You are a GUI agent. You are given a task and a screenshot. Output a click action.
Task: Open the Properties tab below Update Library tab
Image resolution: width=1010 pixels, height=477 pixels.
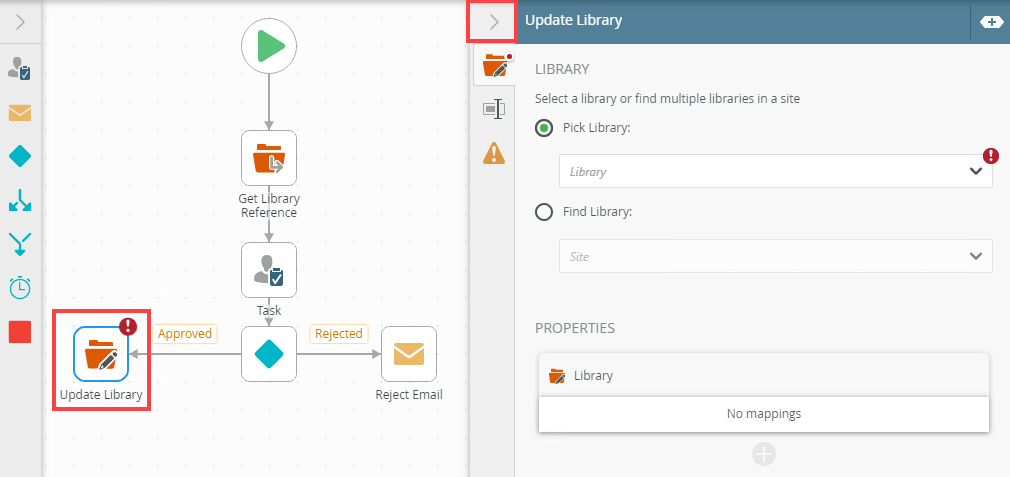[x=494, y=109]
